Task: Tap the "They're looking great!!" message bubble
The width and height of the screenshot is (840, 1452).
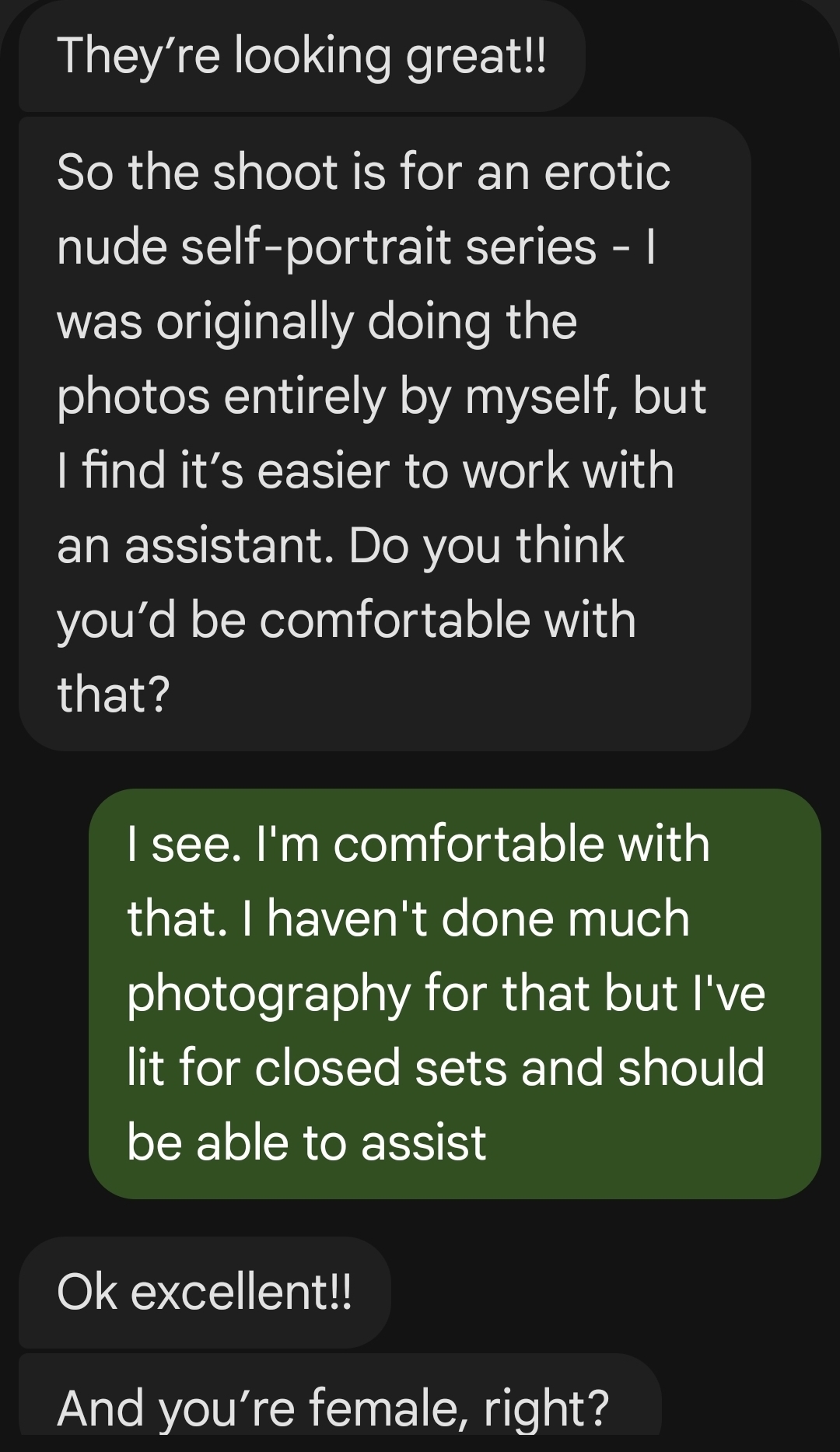Action: 301,56
